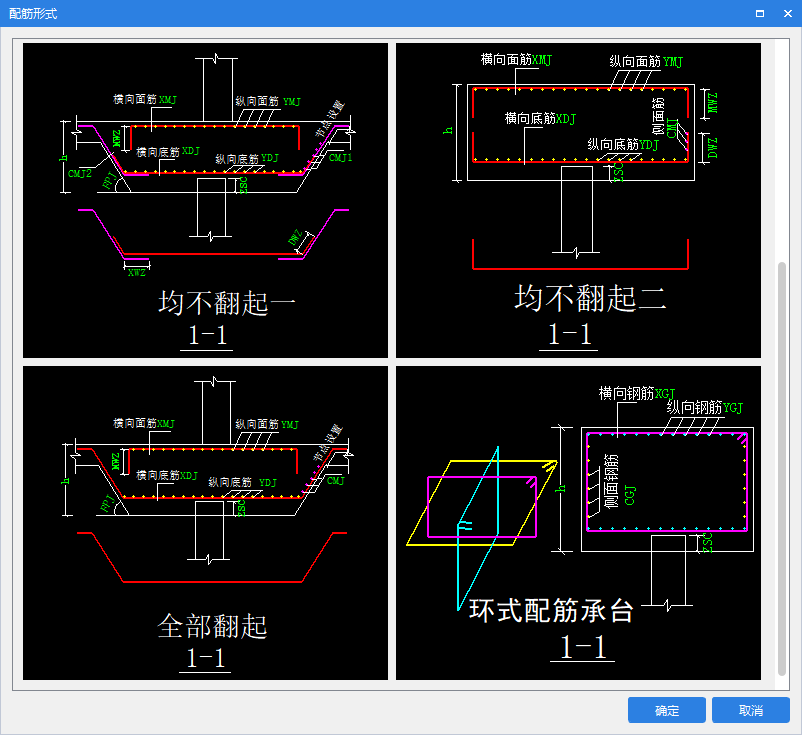
Task: Choose the 全部翻起 reinforcement diagram
Action: (x=205, y=523)
